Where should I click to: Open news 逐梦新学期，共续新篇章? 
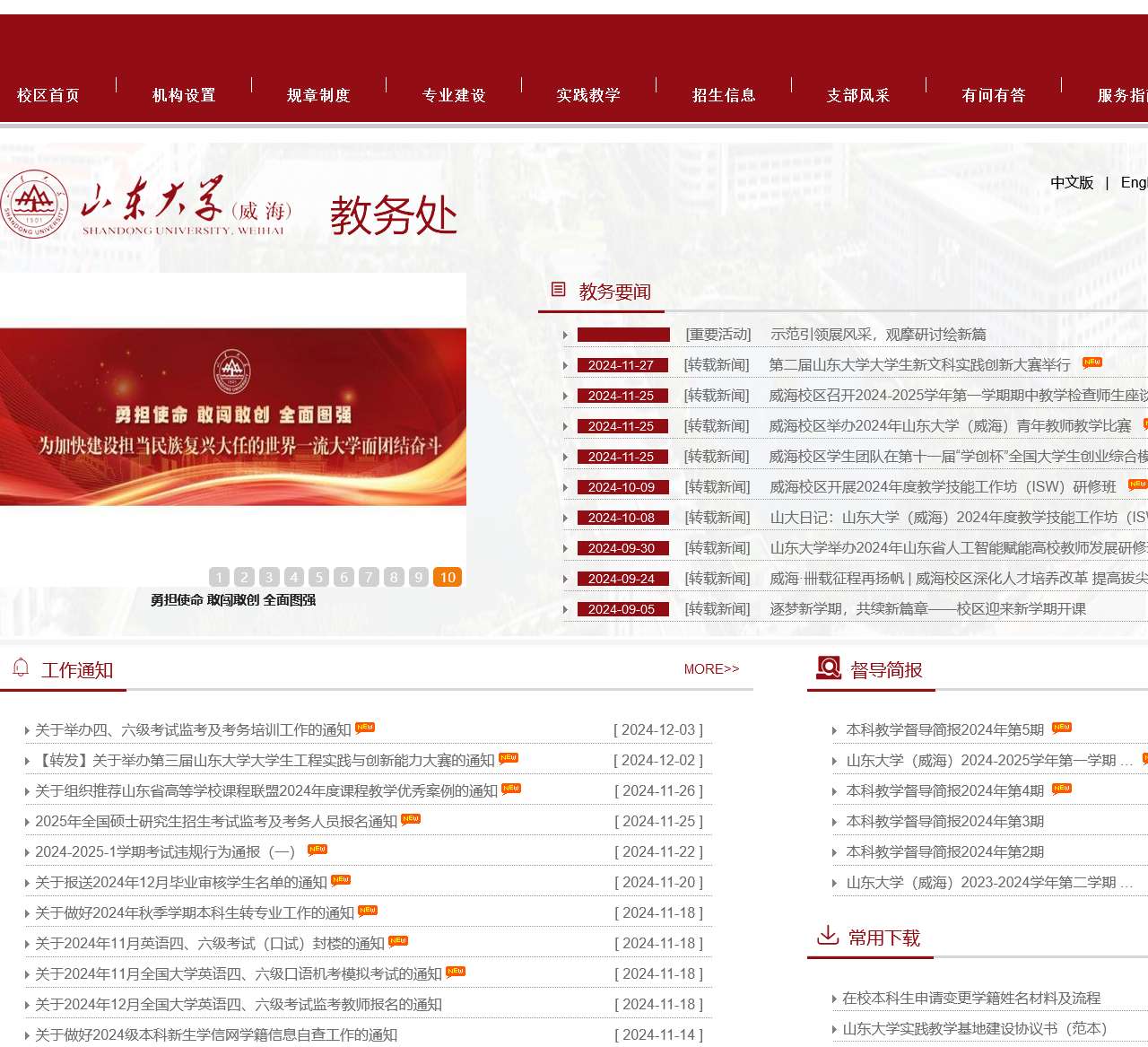click(927, 608)
